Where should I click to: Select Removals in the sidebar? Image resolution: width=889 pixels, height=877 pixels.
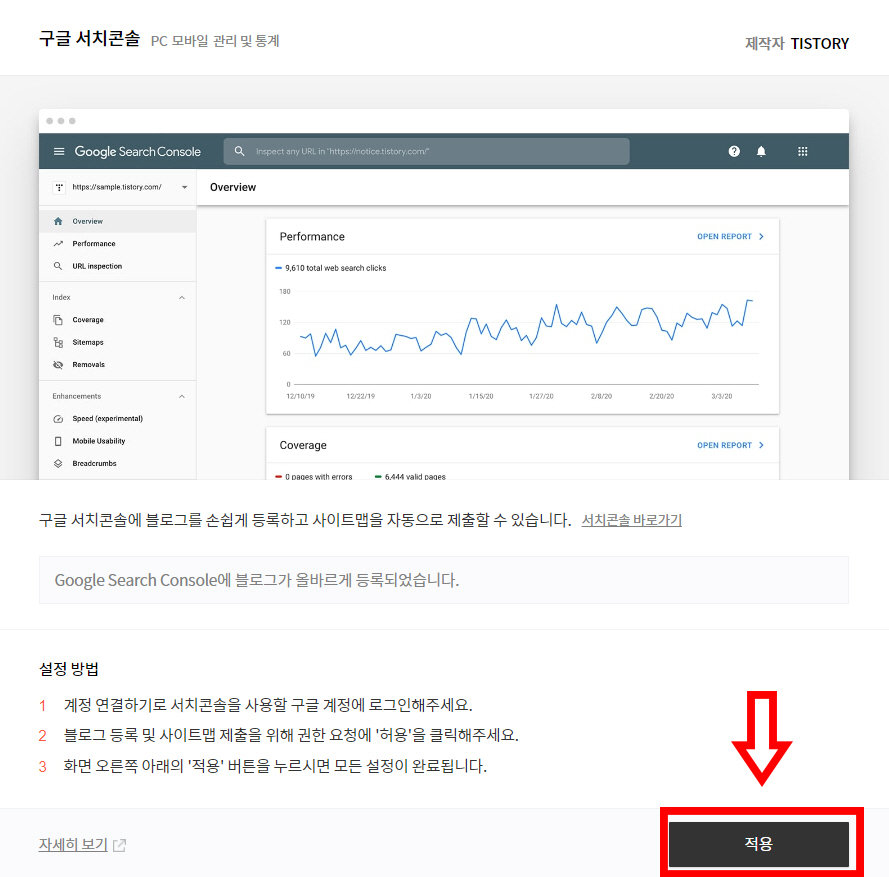(x=117, y=365)
